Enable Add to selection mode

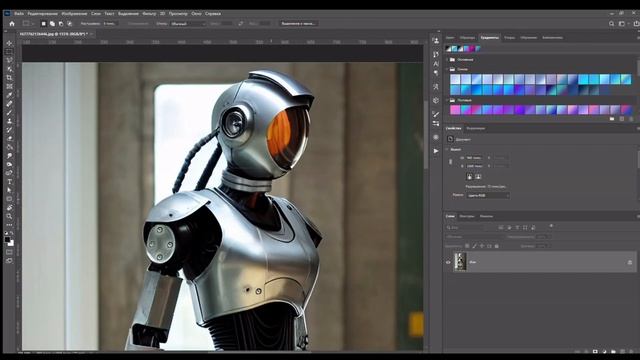point(52,24)
